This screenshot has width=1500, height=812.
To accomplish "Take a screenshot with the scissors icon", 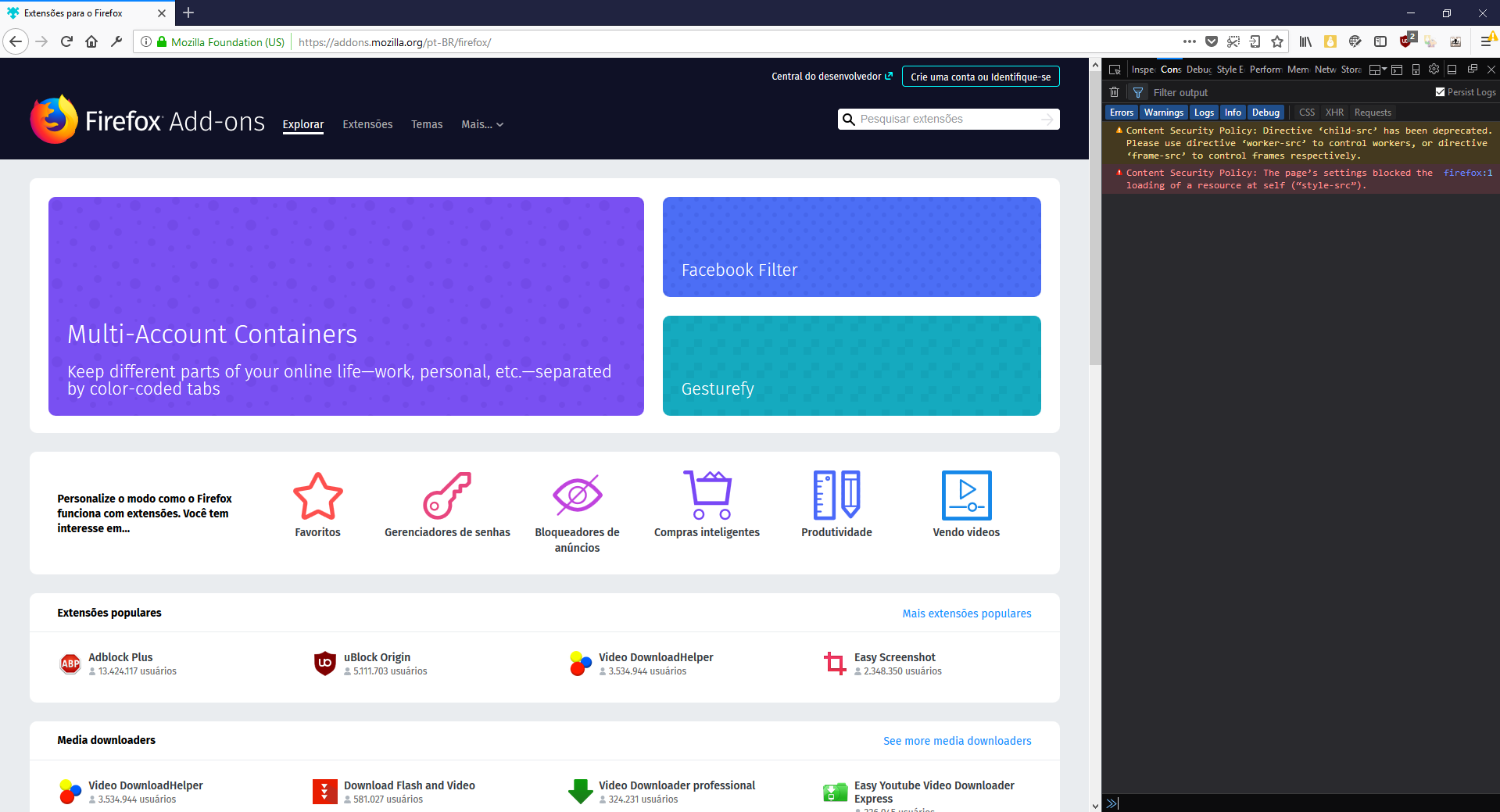I will [x=1233, y=41].
